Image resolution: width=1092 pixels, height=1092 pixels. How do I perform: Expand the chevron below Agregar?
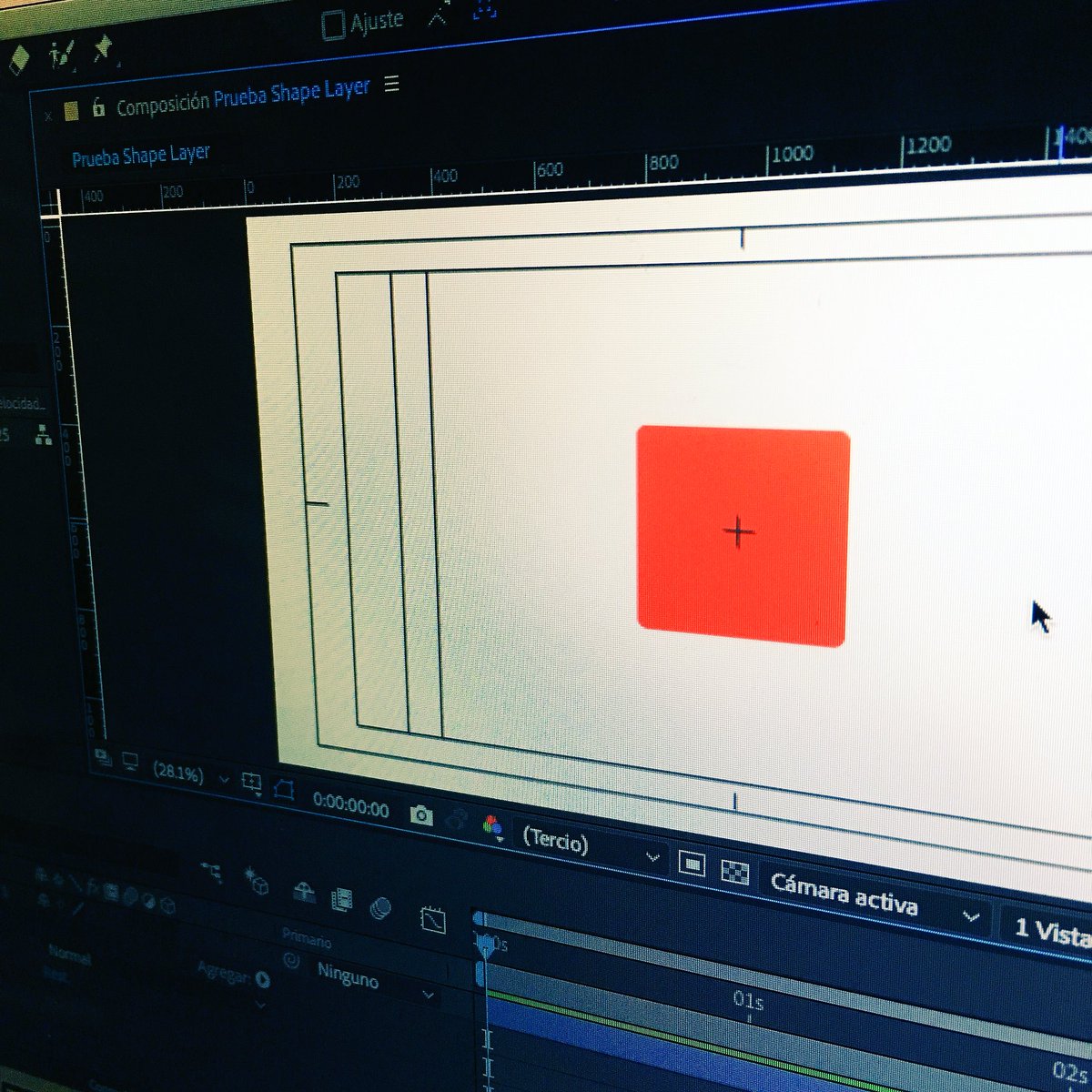pyautogui.click(x=259, y=1005)
